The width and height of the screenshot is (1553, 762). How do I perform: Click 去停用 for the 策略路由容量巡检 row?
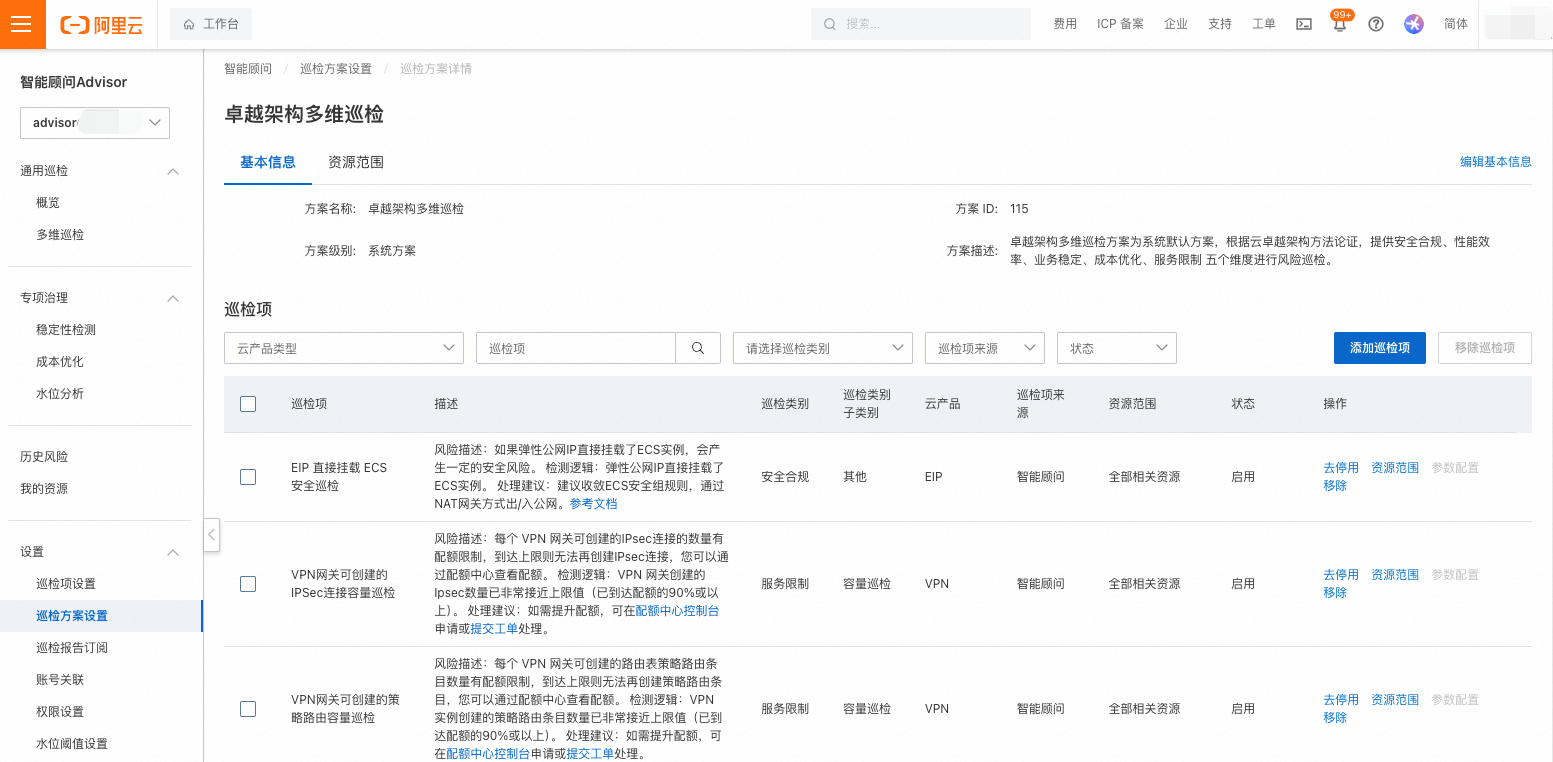(x=1341, y=700)
